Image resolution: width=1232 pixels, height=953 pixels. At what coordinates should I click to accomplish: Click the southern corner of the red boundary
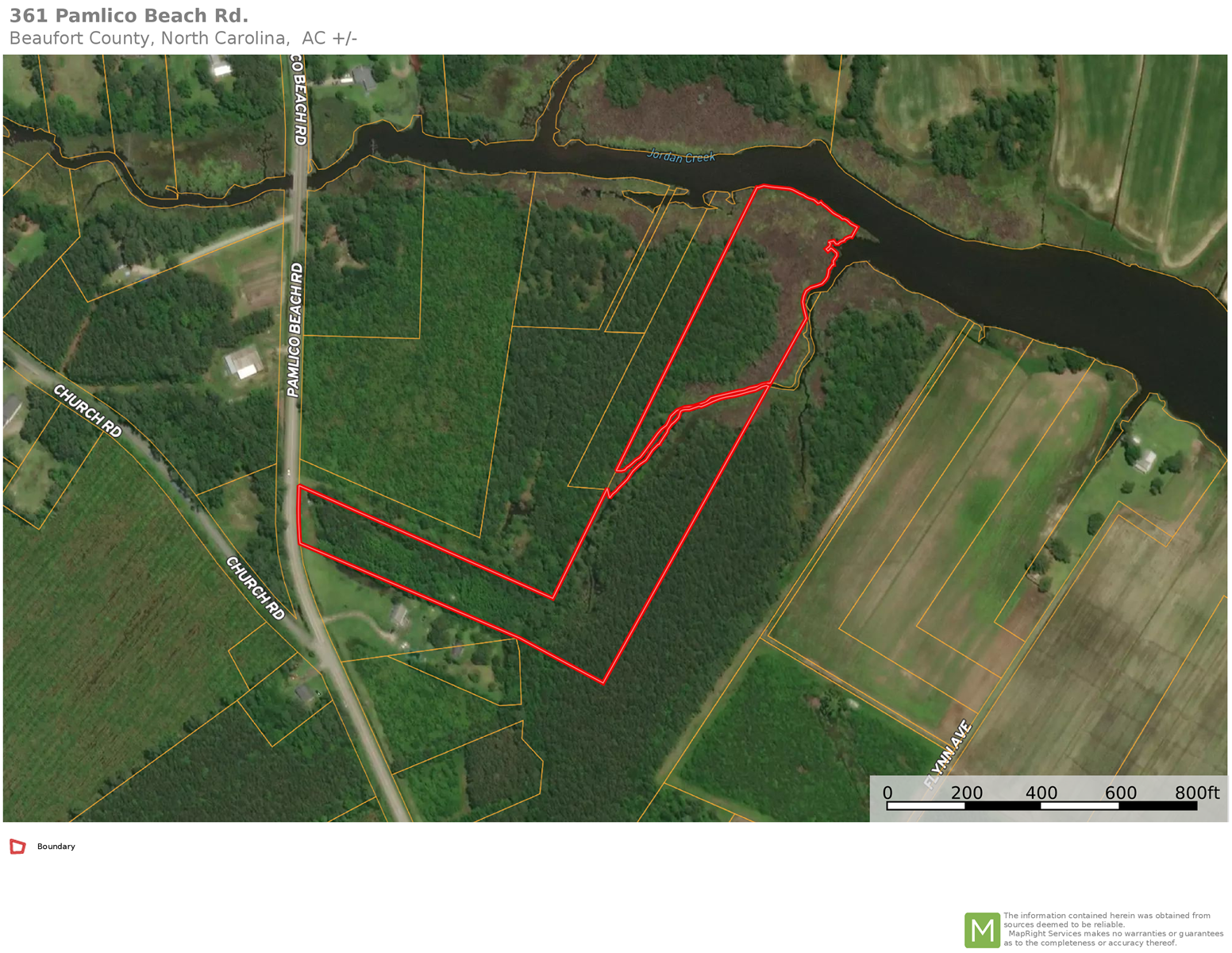[603, 681]
